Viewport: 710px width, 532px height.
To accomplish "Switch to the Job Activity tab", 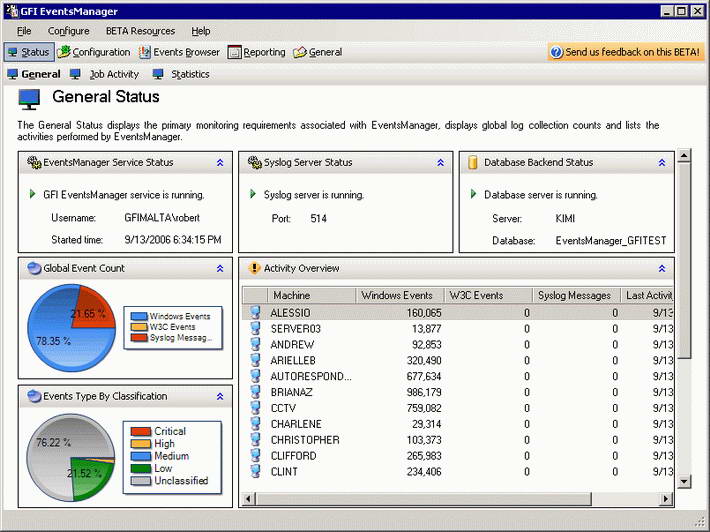I will (x=114, y=74).
